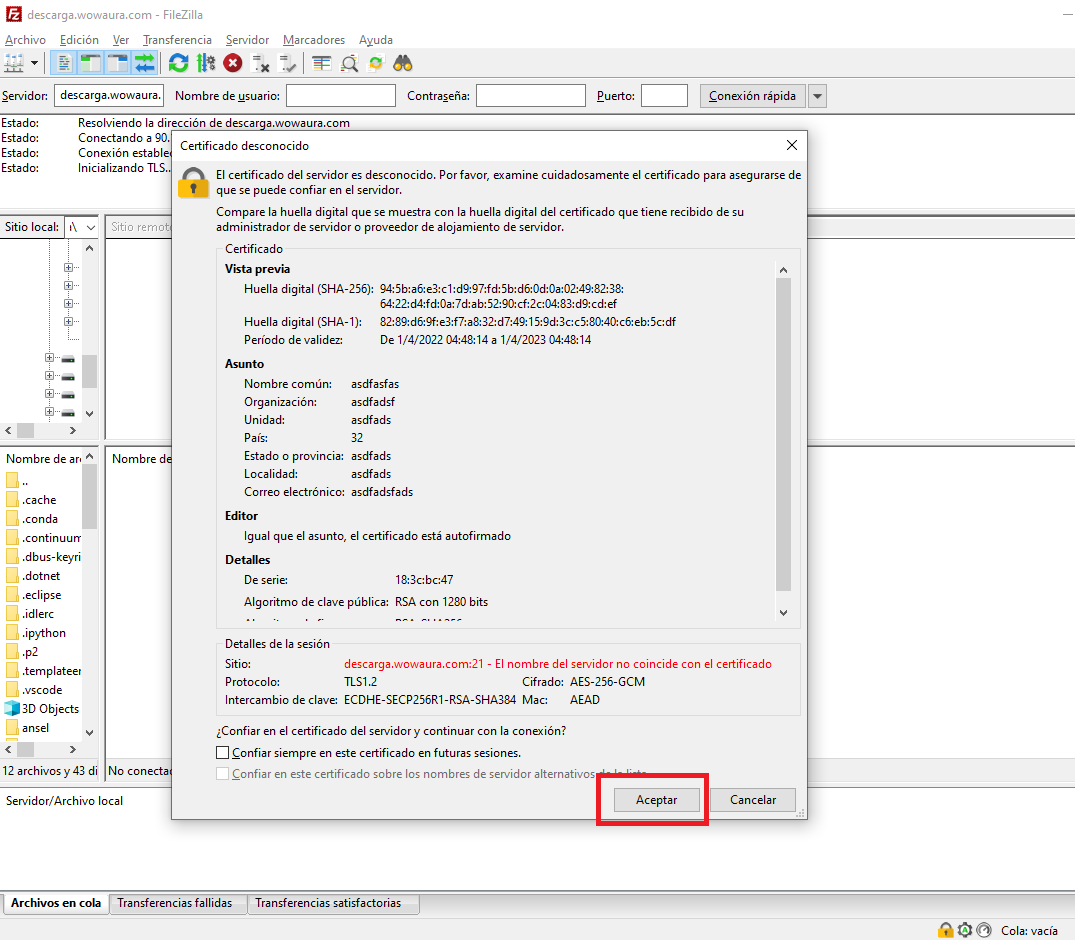Screen dimensions: 1075x940
Task: Click the speed limits gauge icon in status bar
Action: [x=984, y=930]
